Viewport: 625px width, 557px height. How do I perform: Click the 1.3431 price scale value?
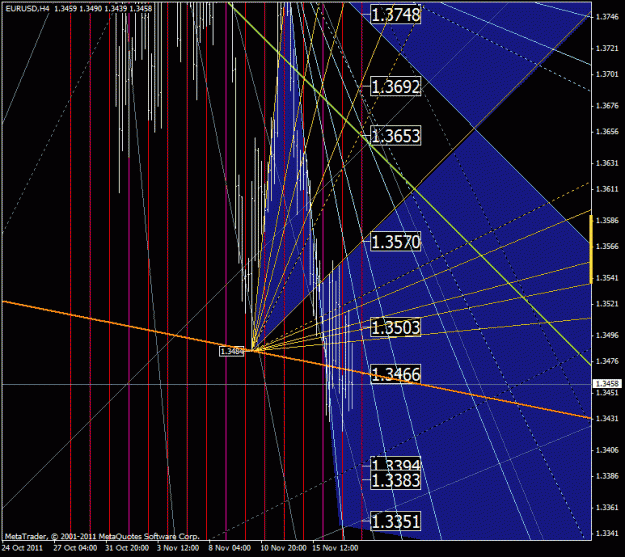(x=607, y=419)
